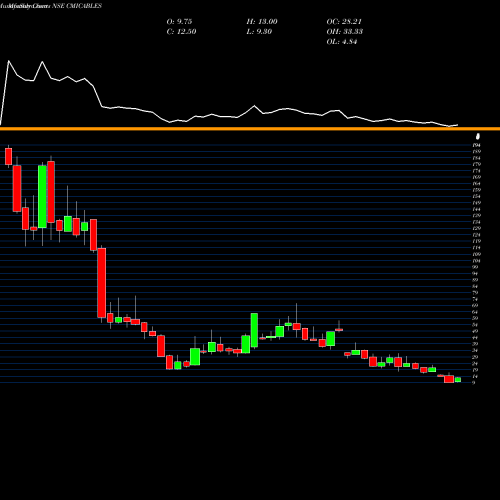Image resolution: width=500 pixels, height=500 pixels.
Task: Click the first red candle at chart start
Action: pyautogui.click(x=8, y=156)
